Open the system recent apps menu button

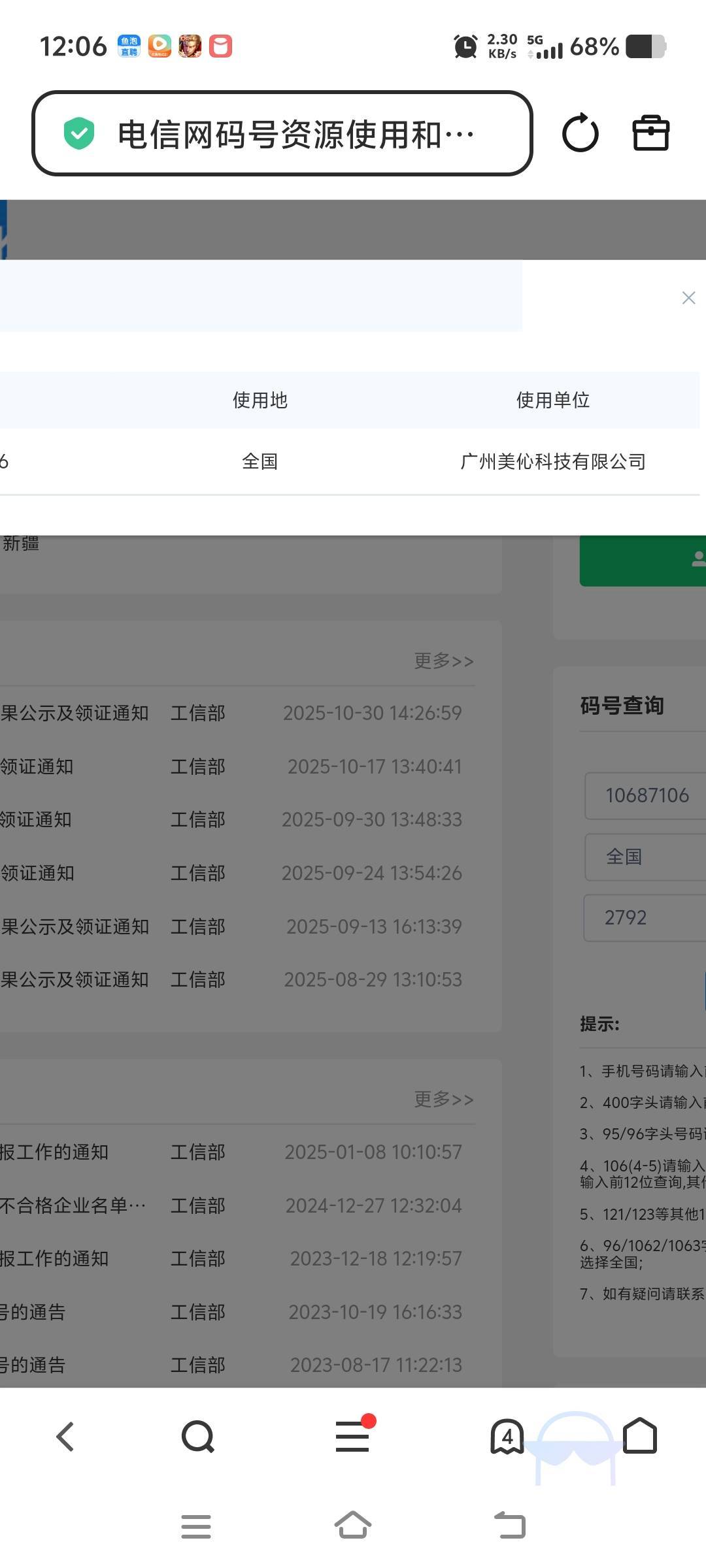click(x=196, y=1526)
